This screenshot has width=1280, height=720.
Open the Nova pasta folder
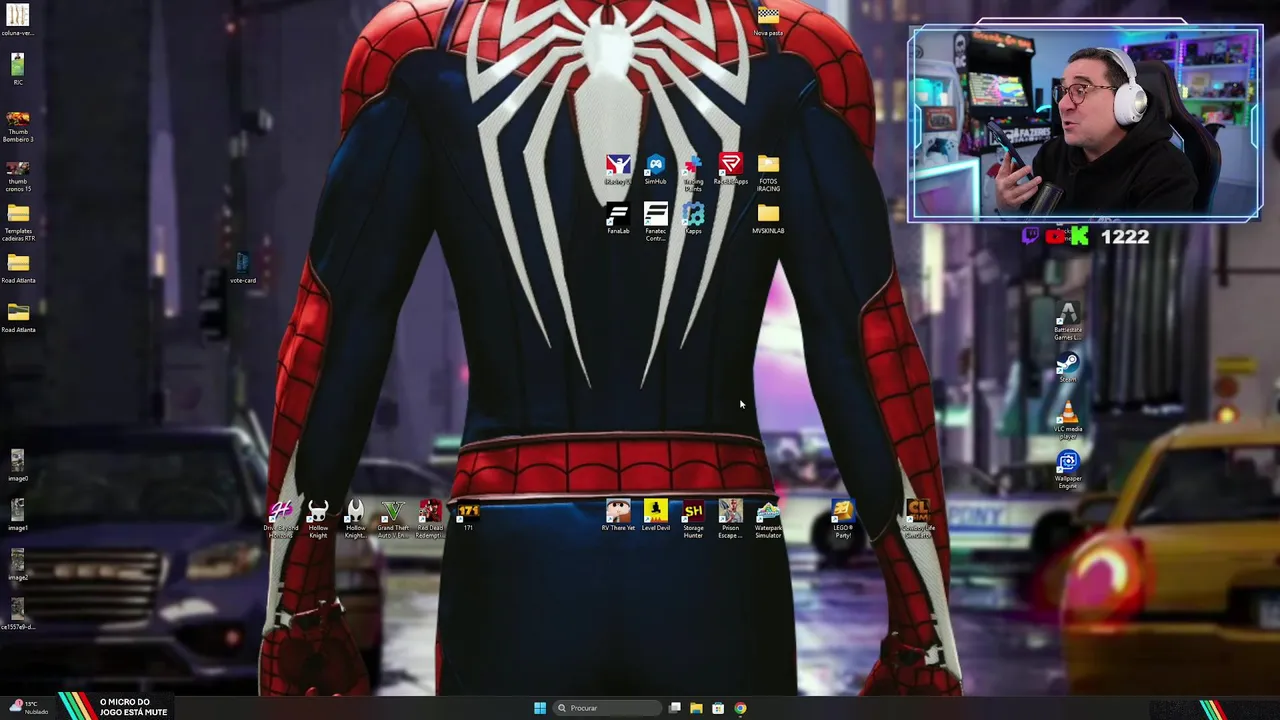[x=768, y=21]
